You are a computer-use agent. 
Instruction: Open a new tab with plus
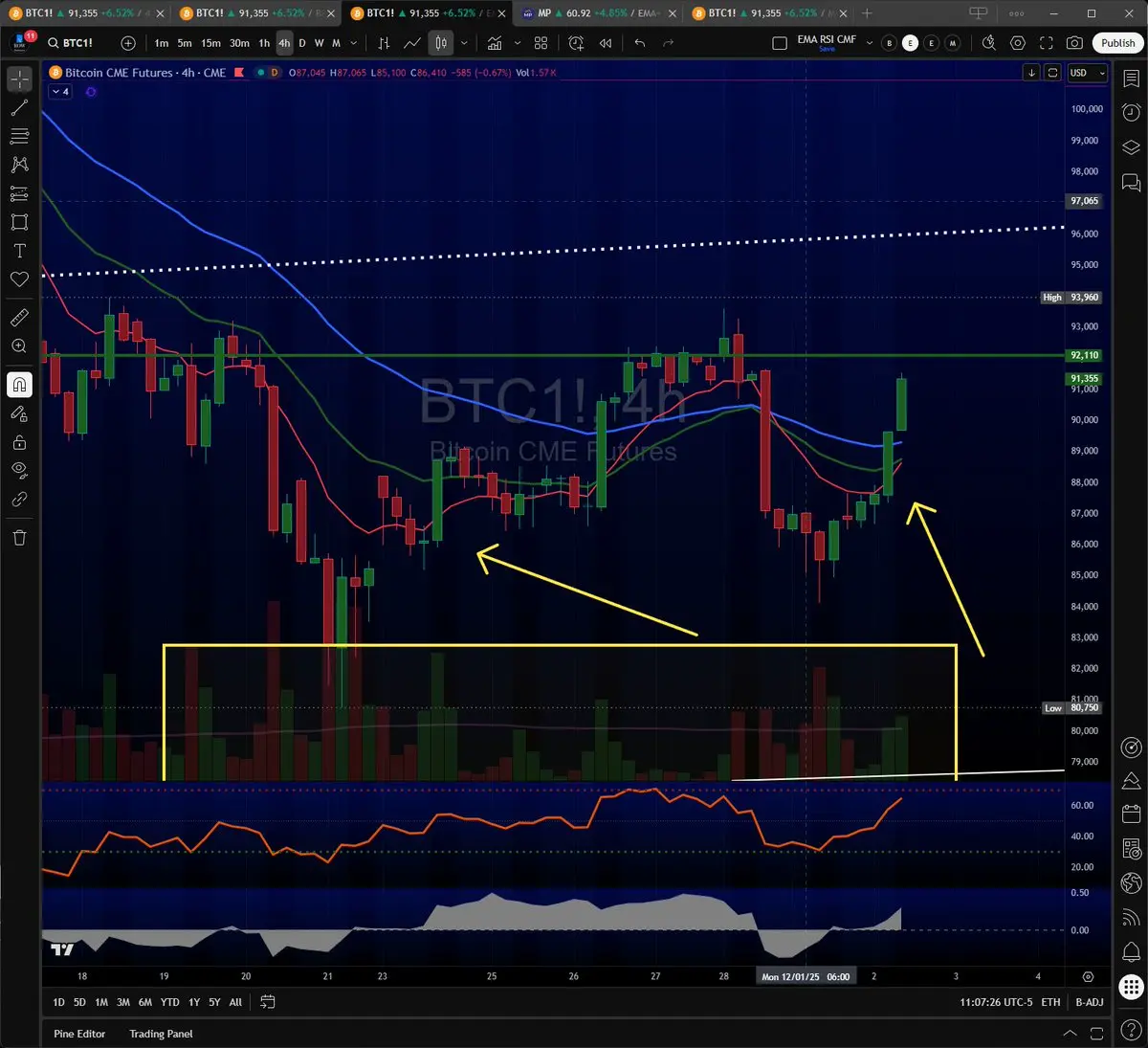coord(867,13)
